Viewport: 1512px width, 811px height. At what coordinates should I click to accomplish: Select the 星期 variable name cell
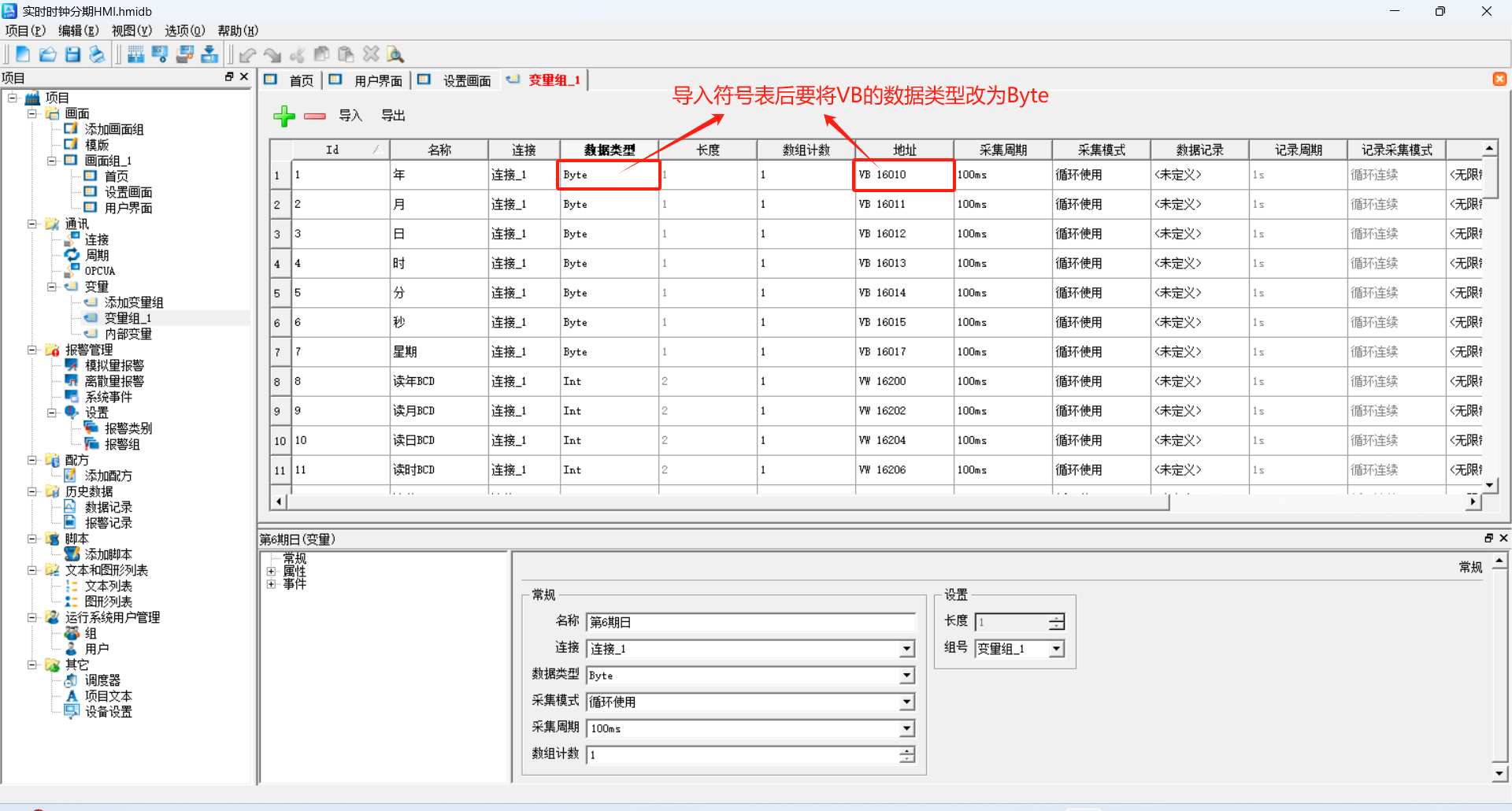tap(439, 352)
